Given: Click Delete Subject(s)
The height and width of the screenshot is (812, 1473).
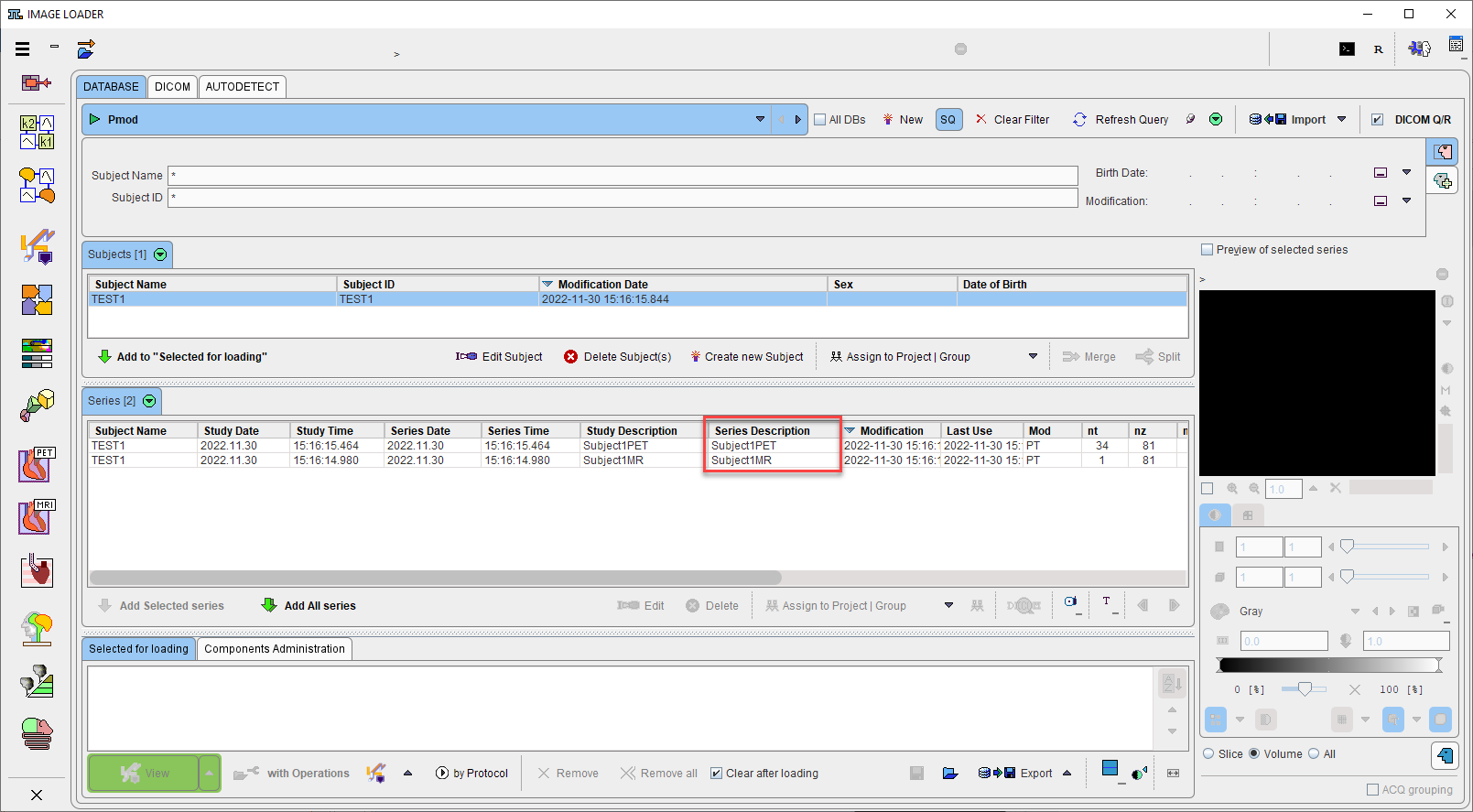Looking at the screenshot, I should (618, 357).
